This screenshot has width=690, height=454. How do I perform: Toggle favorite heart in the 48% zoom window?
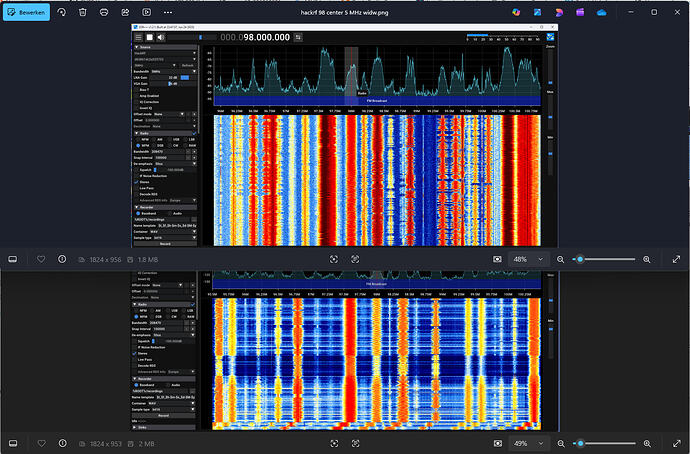pos(41,259)
